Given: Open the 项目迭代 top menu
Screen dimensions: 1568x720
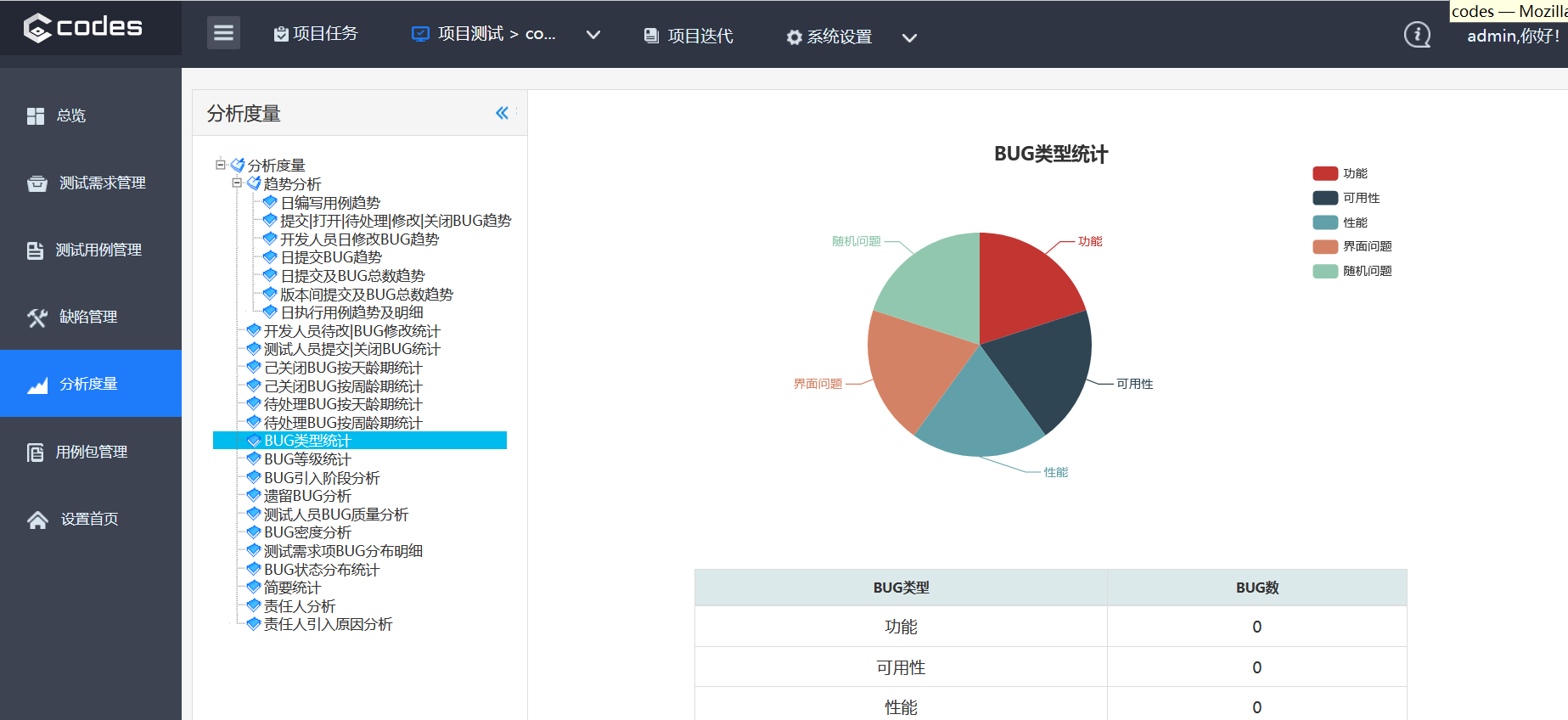Looking at the screenshot, I should pos(688,36).
